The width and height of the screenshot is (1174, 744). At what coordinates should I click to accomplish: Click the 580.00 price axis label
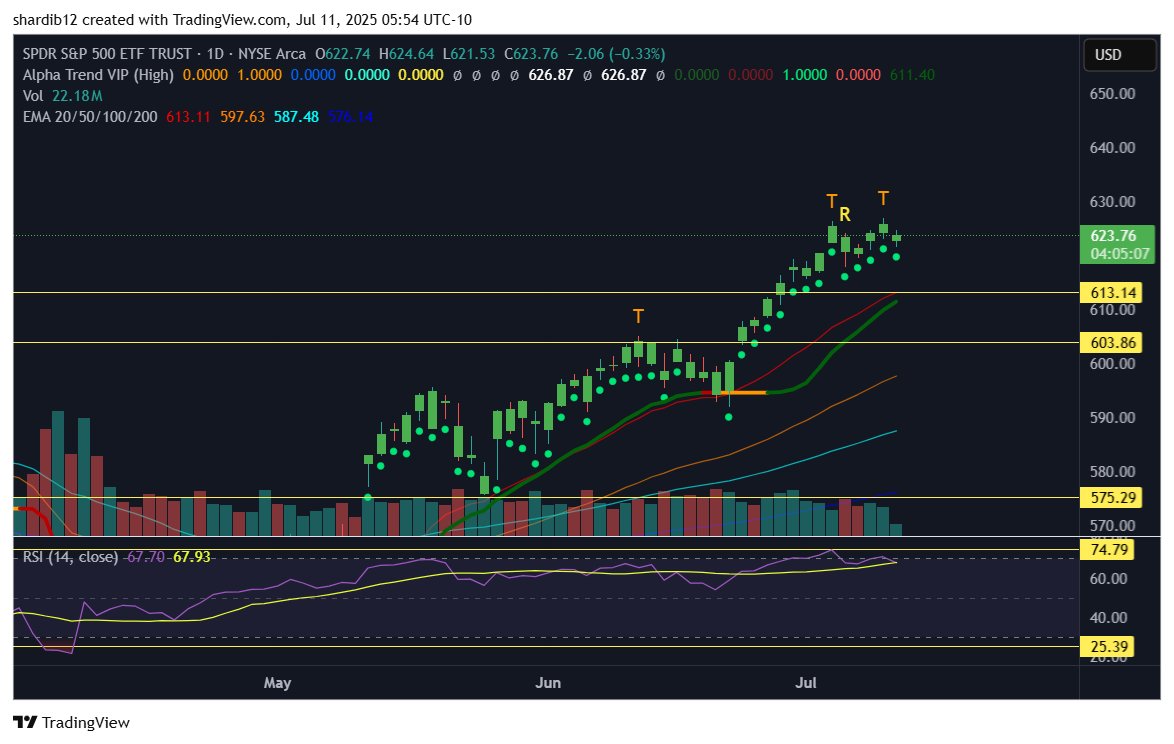click(x=1112, y=472)
